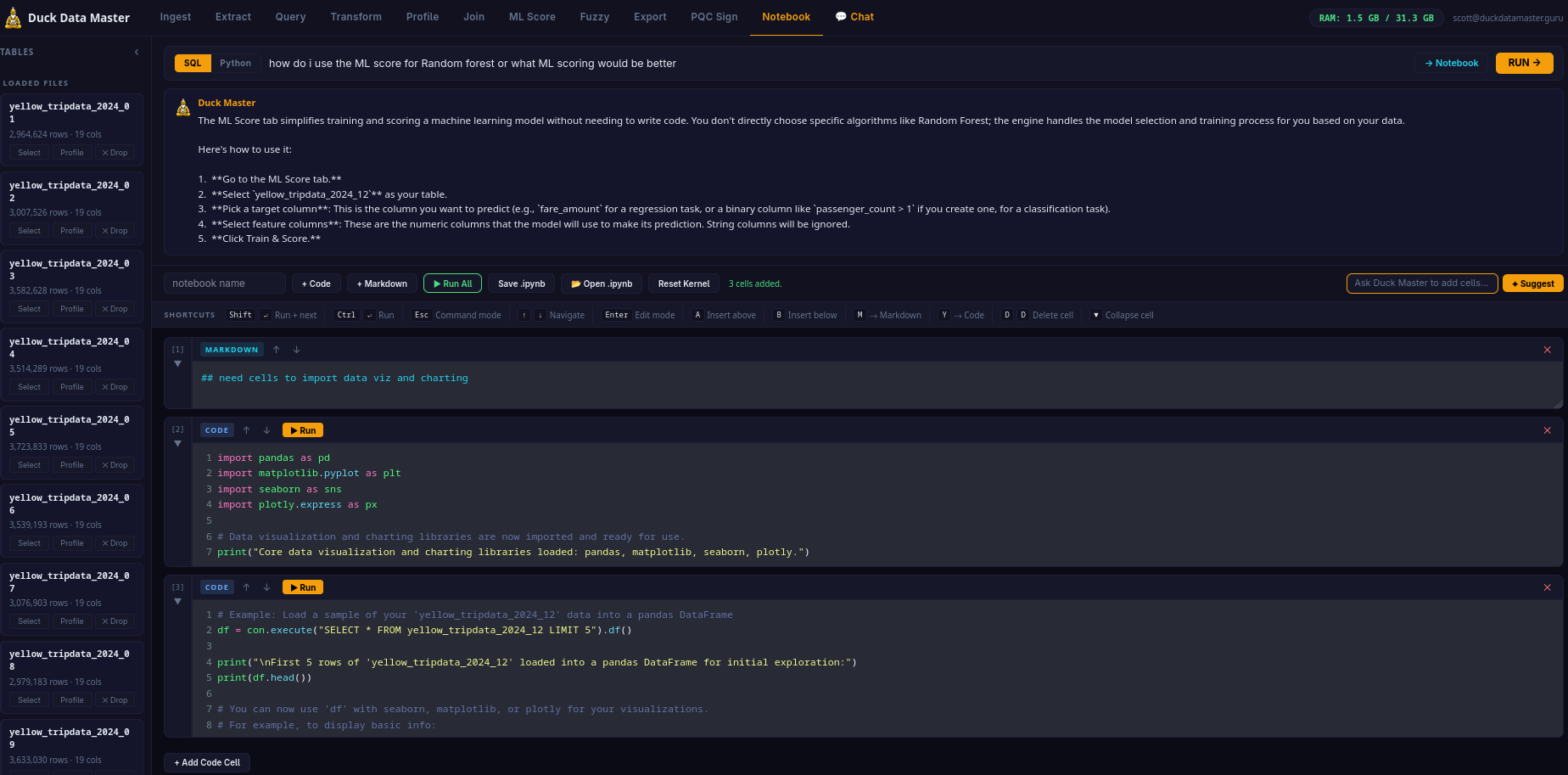Open the Chat tab
The height and width of the screenshot is (775, 1568).
[x=854, y=17]
